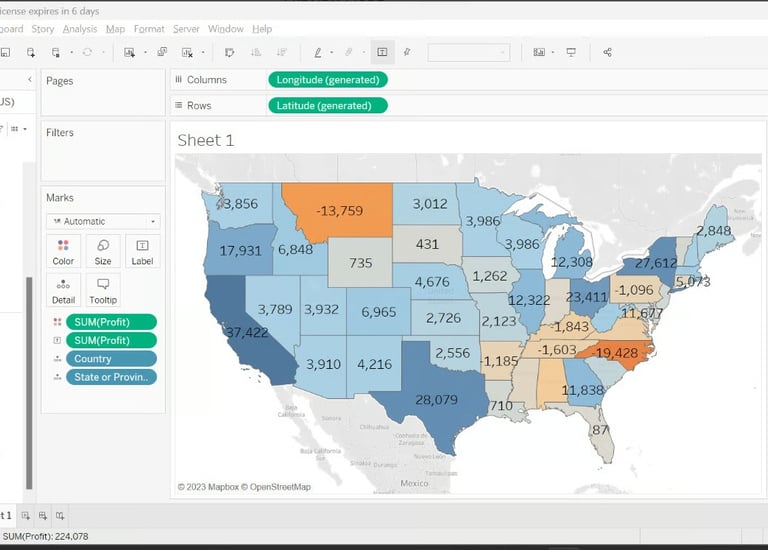Click the State or Provin.. pill
Viewport: 768px width, 550px height.
point(111,377)
